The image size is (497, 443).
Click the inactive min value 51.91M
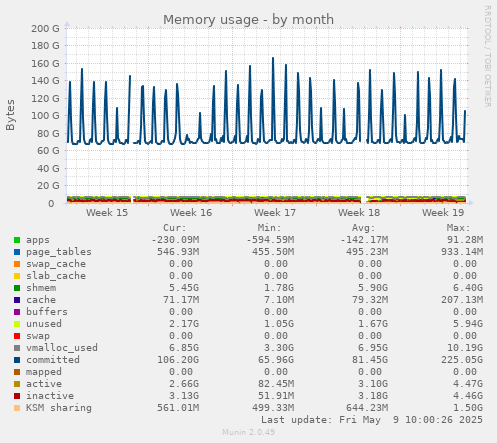tap(276, 396)
